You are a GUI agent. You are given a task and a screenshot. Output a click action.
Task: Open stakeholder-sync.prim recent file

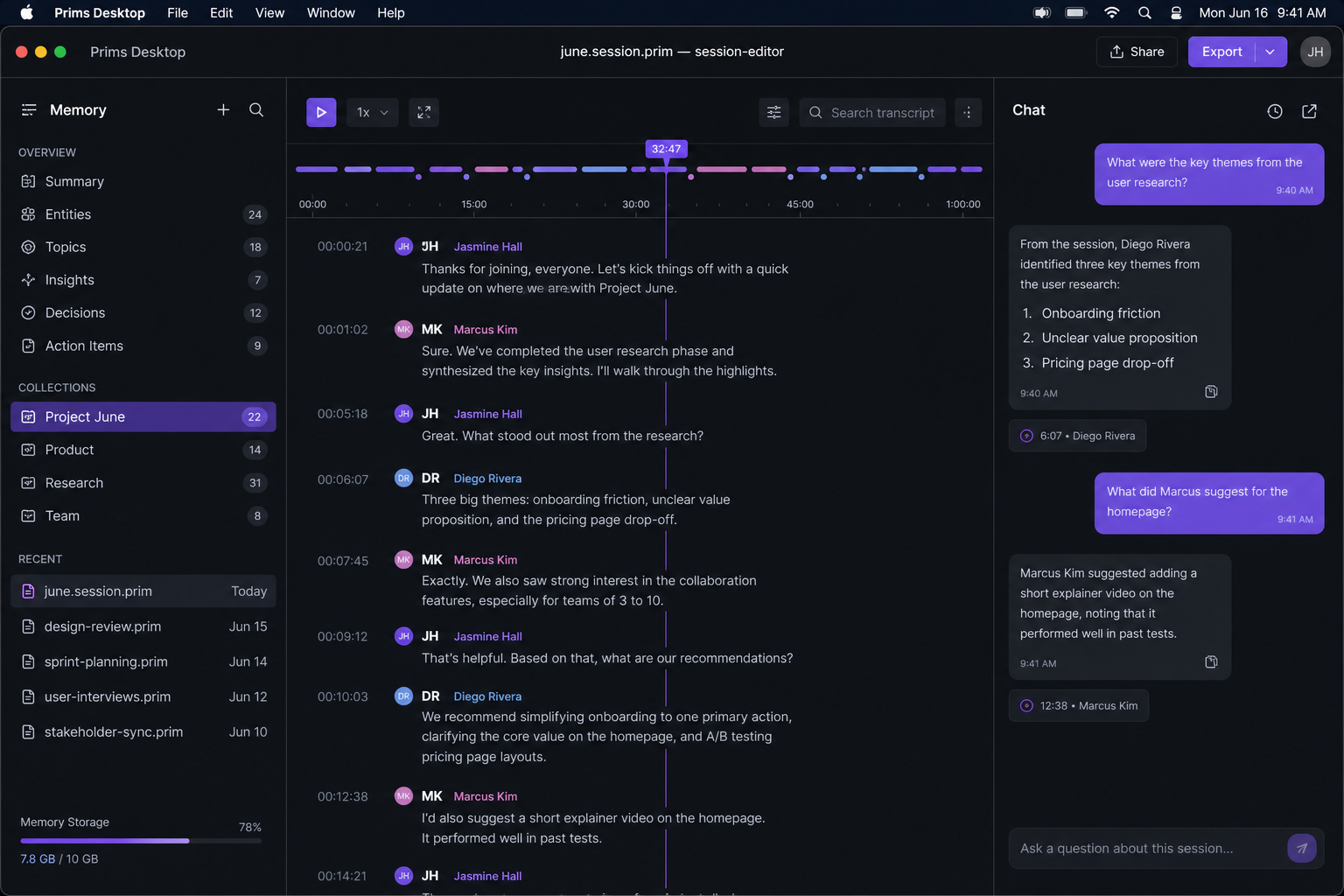point(143,731)
